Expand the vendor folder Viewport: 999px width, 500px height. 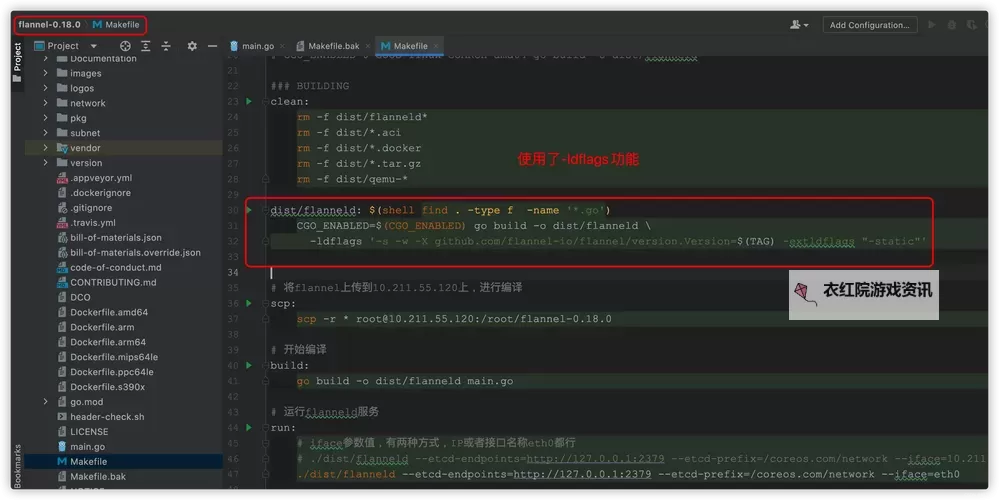pos(46,148)
